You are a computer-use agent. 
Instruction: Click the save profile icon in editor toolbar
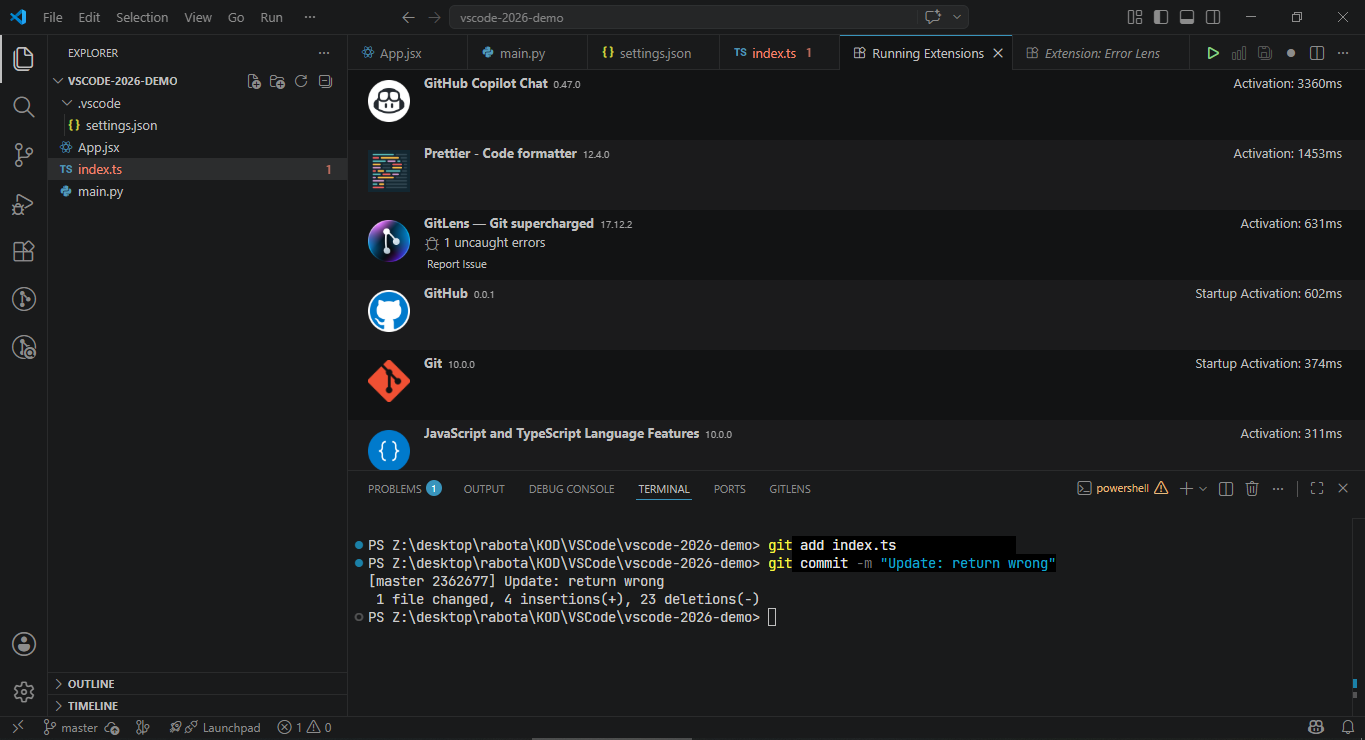coord(1265,53)
